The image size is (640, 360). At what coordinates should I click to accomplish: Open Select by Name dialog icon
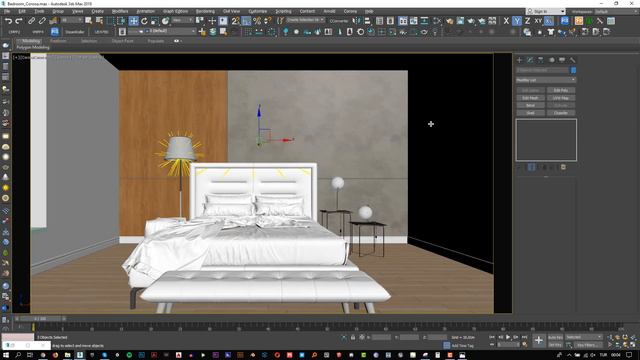click(x=99, y=21)
